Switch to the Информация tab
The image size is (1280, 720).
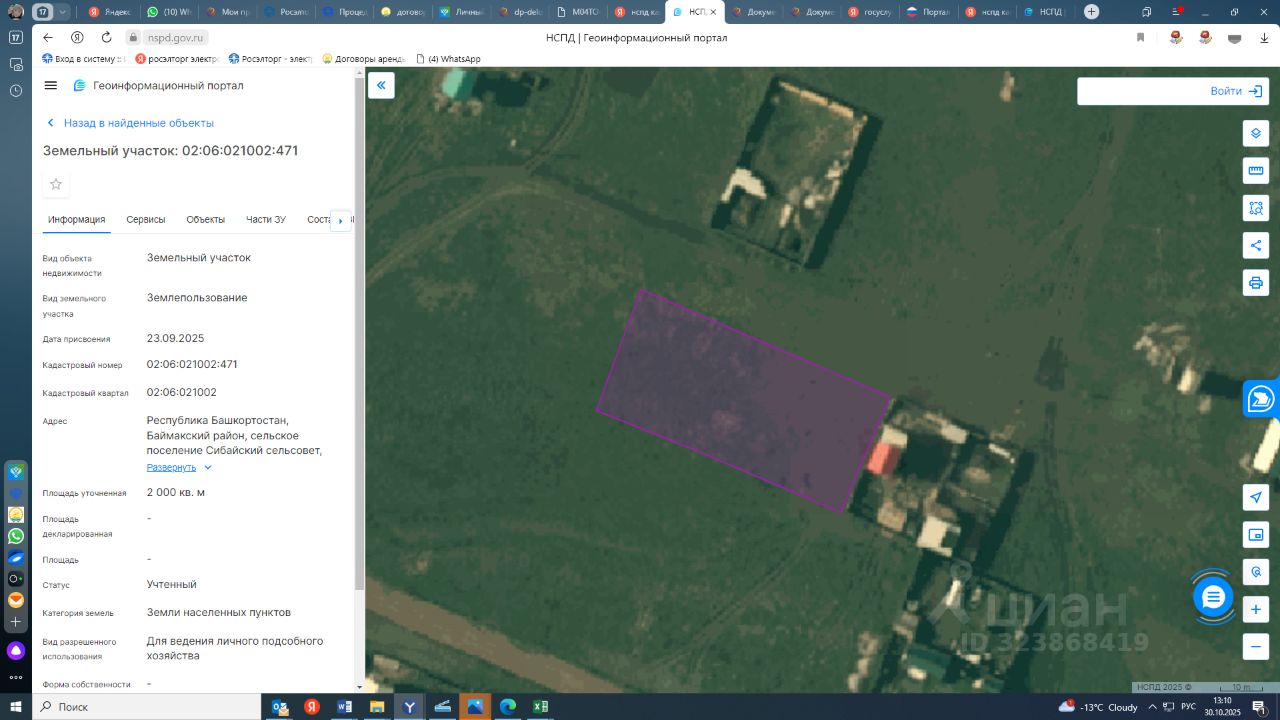(77, 220)
